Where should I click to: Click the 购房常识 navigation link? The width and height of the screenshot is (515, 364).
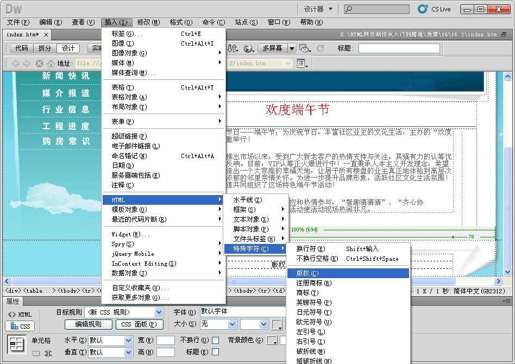pyautogui.click(x=66, y=141)
